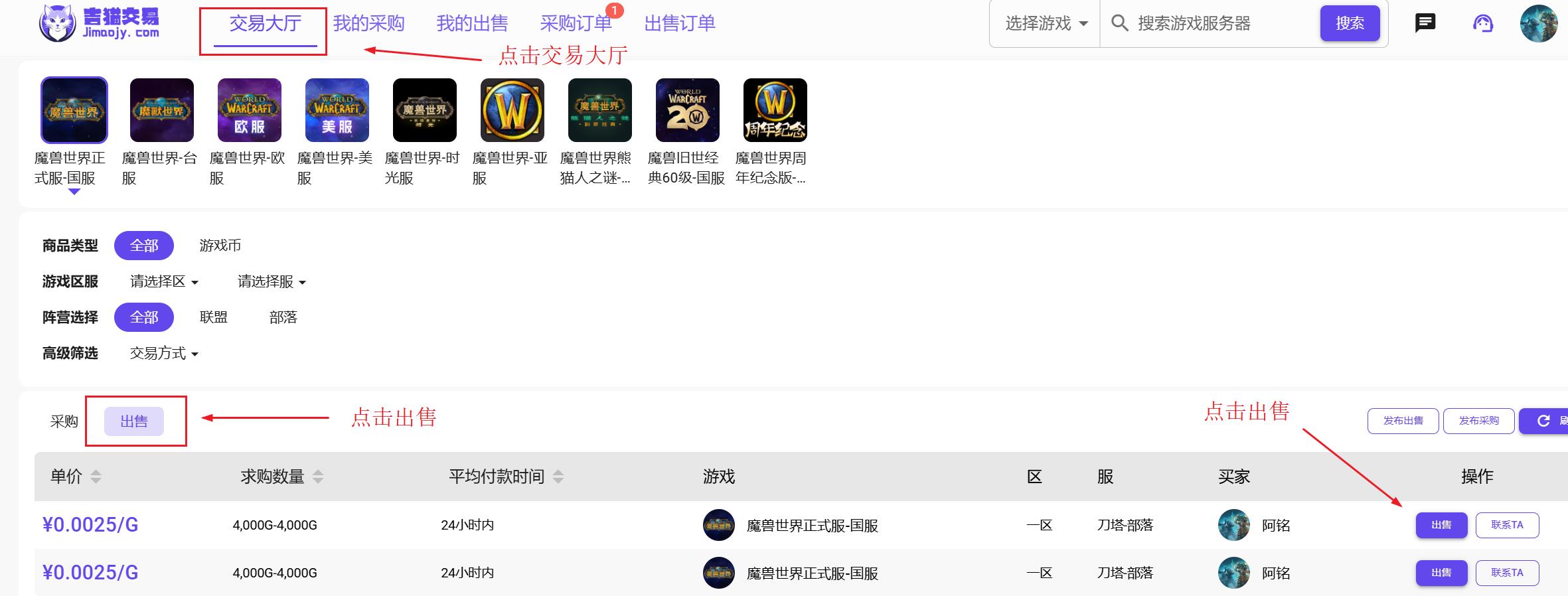Click the 发布出售 button
1568x596 pixels.
(x=1403, y=421)
